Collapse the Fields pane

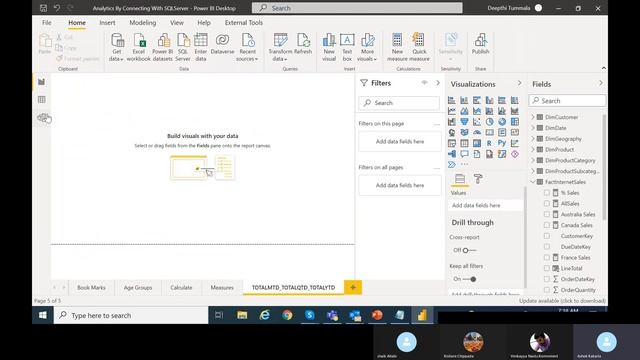pyautogui.click(x=601, y=83)
